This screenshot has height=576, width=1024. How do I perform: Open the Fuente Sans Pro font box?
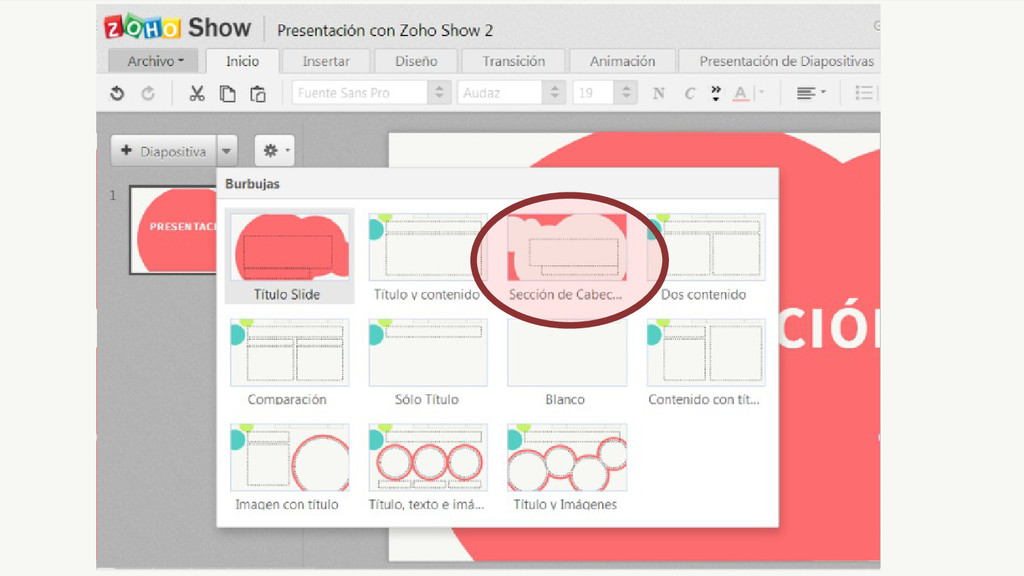(x=360, y=93)
